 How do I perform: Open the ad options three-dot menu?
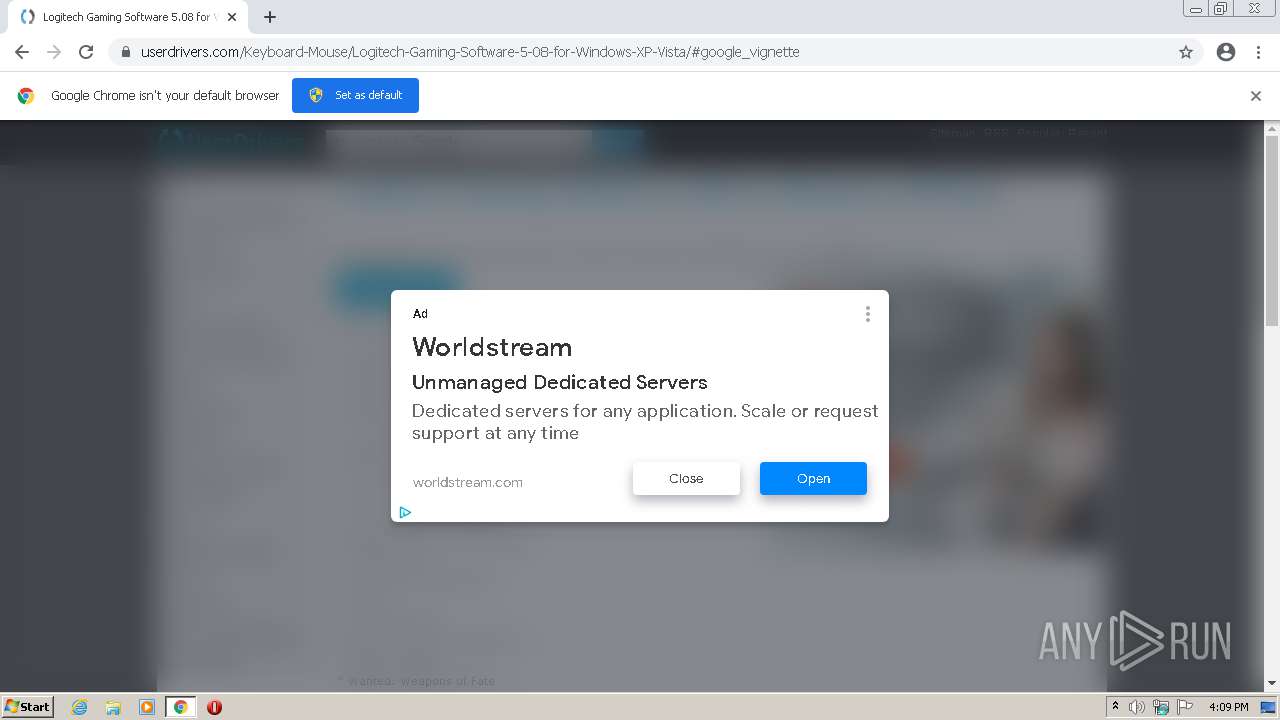[867, 314]
